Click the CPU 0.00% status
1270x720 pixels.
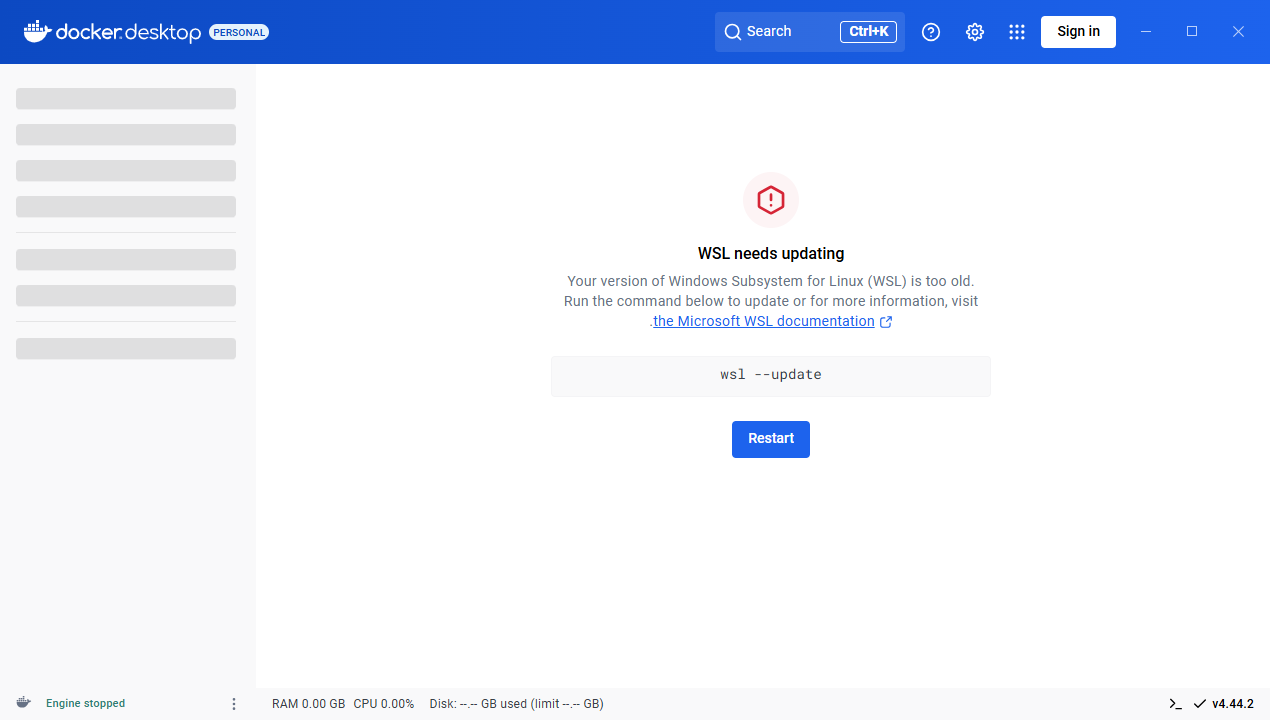(384, 704)
